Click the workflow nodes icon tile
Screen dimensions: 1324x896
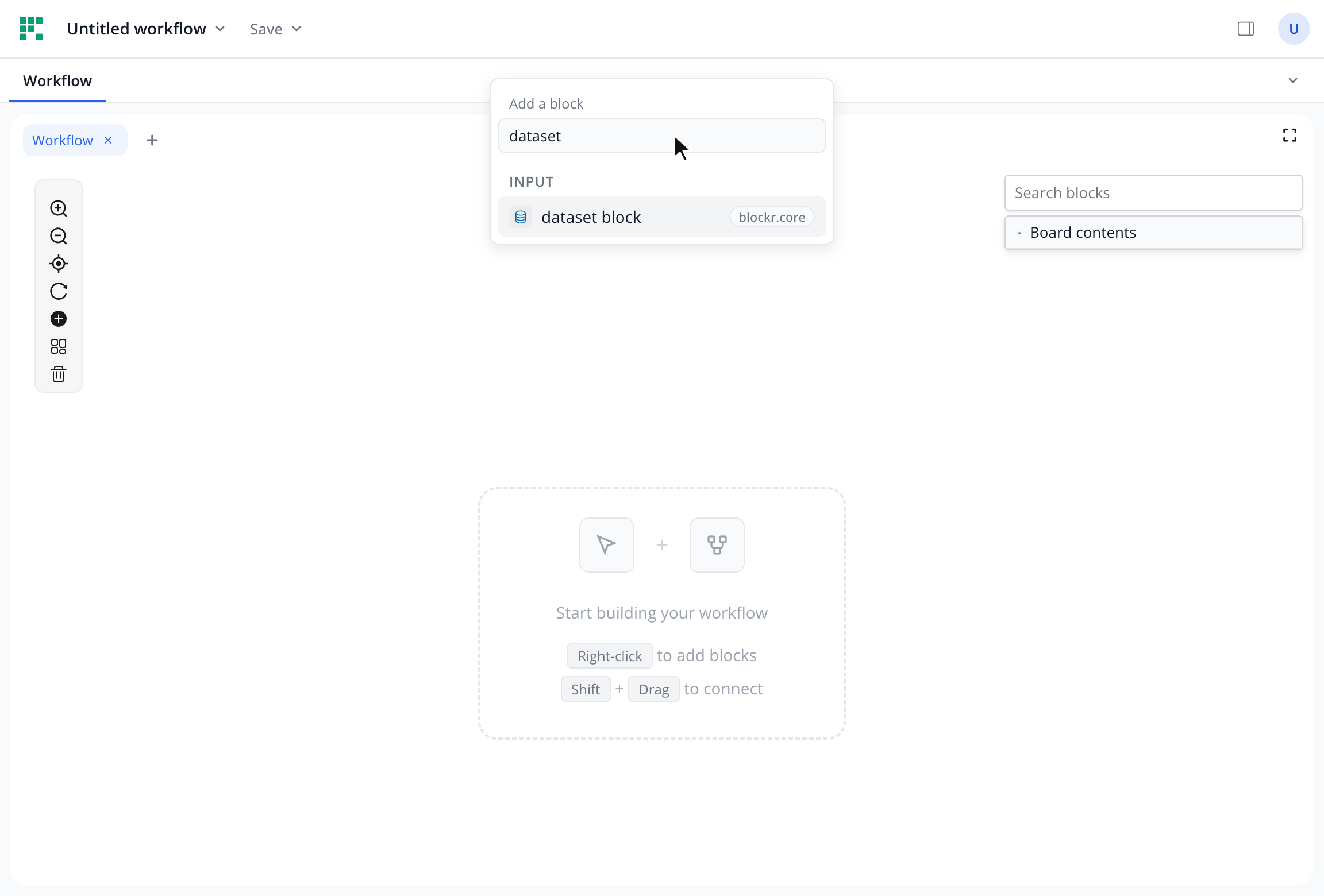tap(717, 545)
